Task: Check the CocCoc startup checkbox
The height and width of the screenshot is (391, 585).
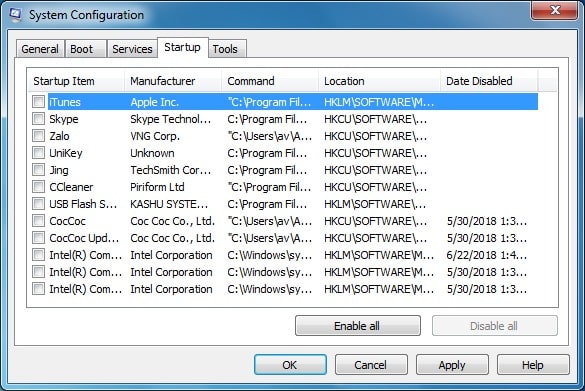Action: click(38, 220)
